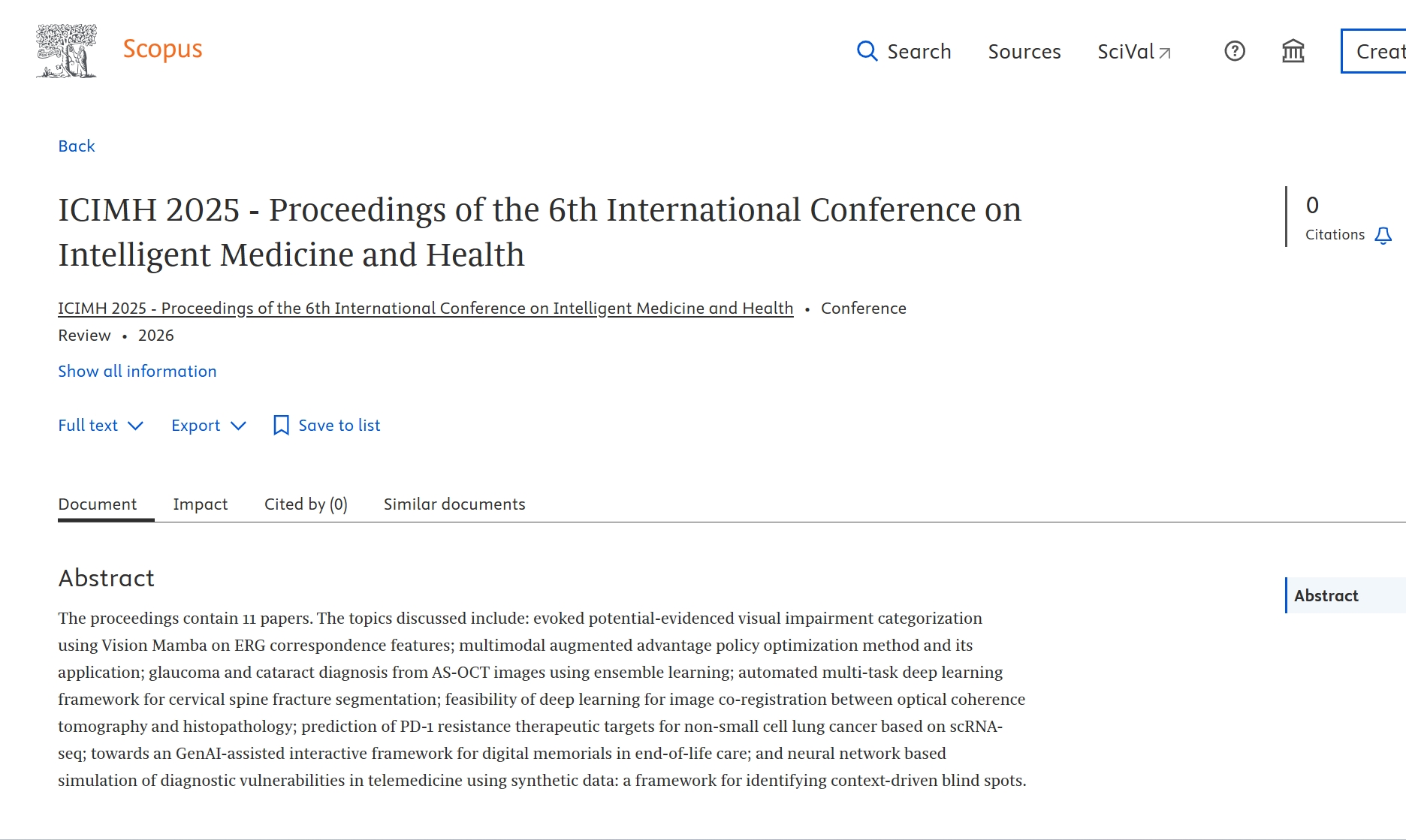Click the magnifying glass search icon

coord(867,51)
